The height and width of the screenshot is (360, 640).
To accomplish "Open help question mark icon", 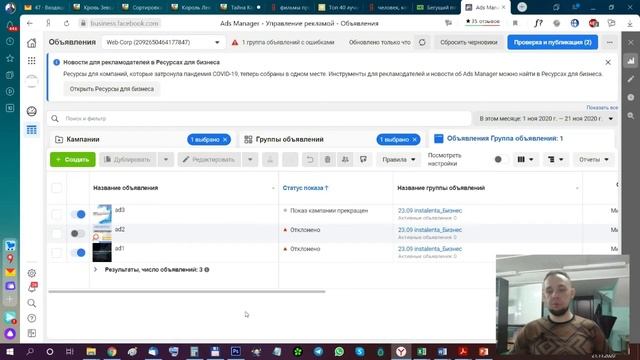I will tap(31, 318).
